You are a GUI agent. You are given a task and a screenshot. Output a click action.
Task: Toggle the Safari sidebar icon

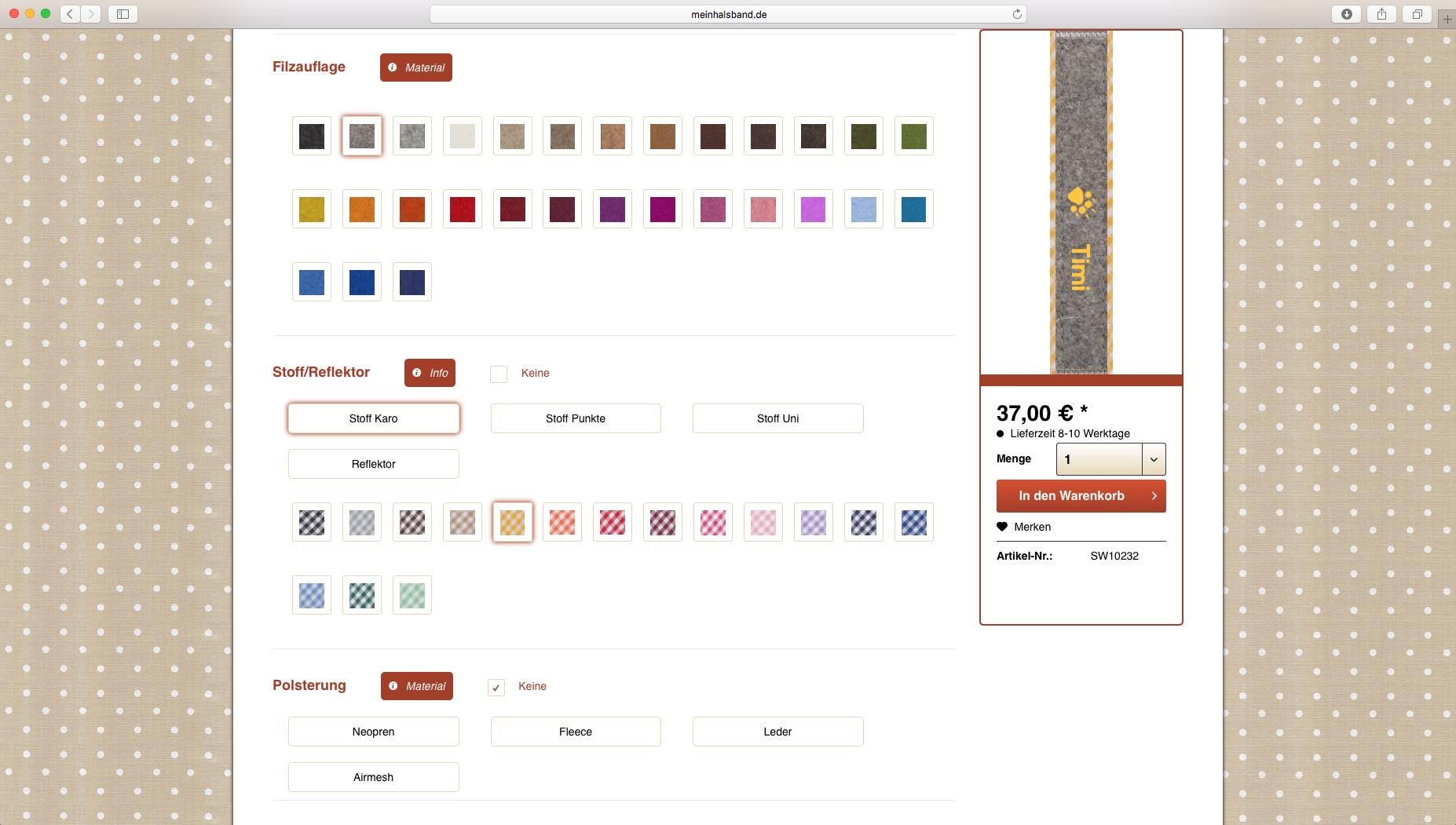coord(123,14)
